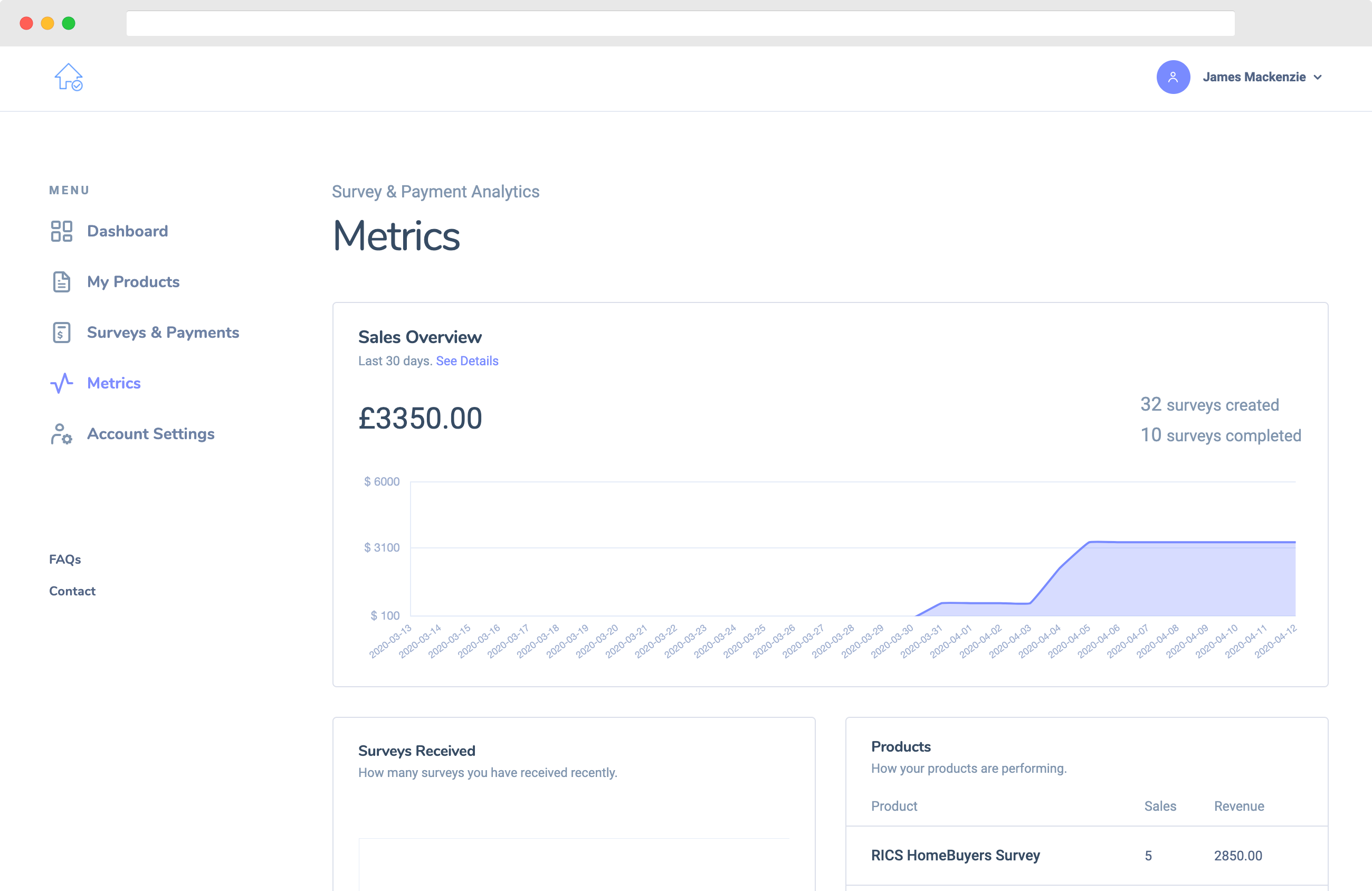The image size is (1372, 891).
Task: Click the Surveys & Payments receipt icon
Action: [61, 333]
